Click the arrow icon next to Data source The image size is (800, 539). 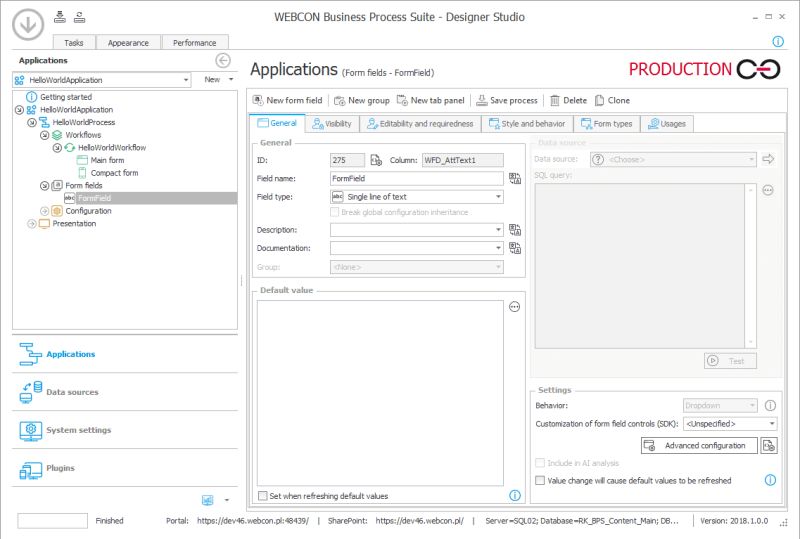pyautogui.click(x=768, y=159)
